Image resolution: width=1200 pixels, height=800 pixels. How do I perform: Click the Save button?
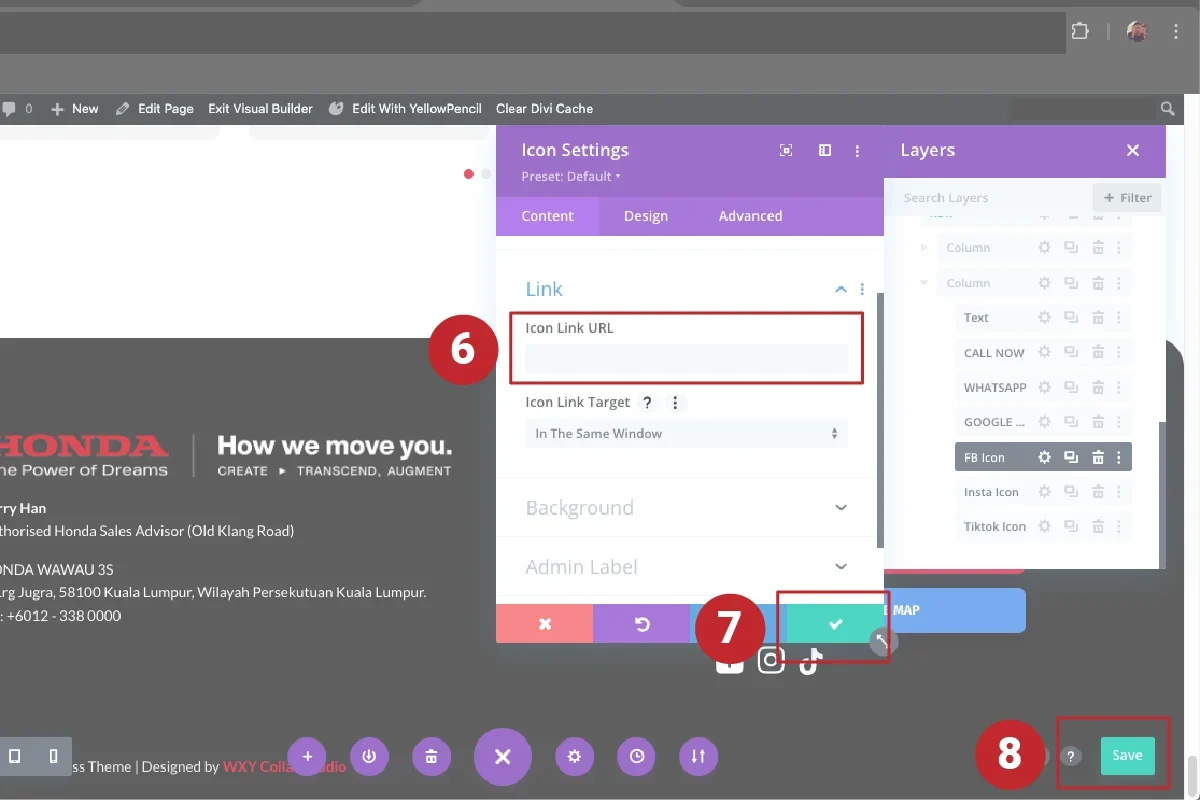(1127, 756)
